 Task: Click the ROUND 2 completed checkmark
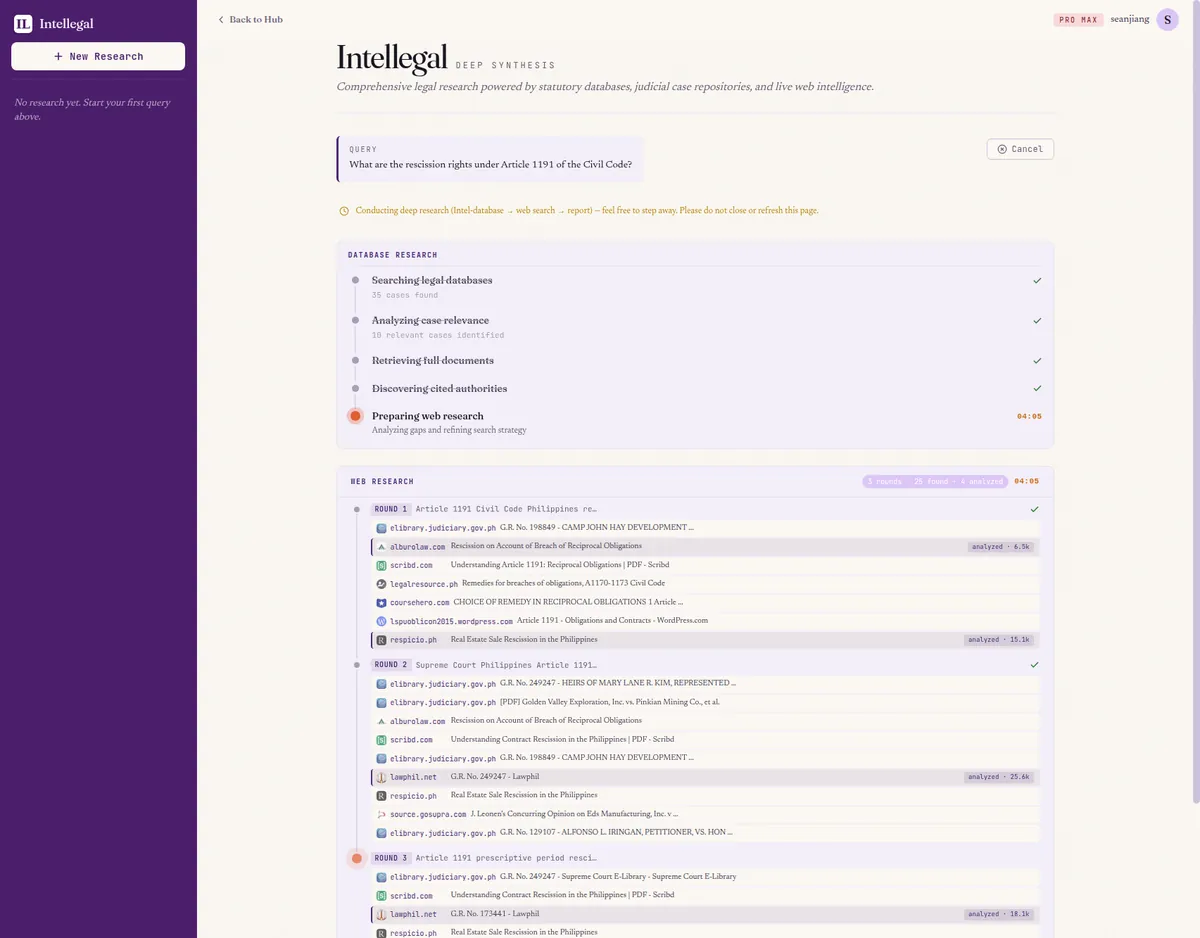1035,665
